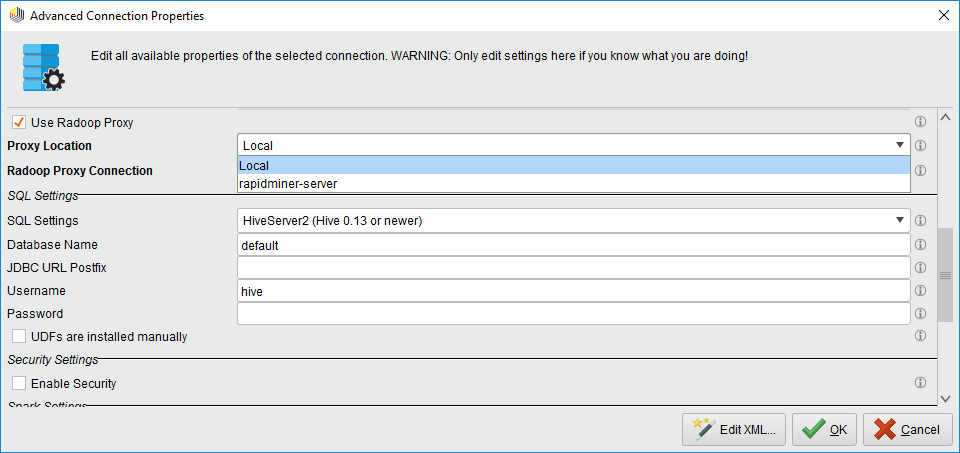Click info icon beside Password field

pyautogui.click(x=920, y=314)
